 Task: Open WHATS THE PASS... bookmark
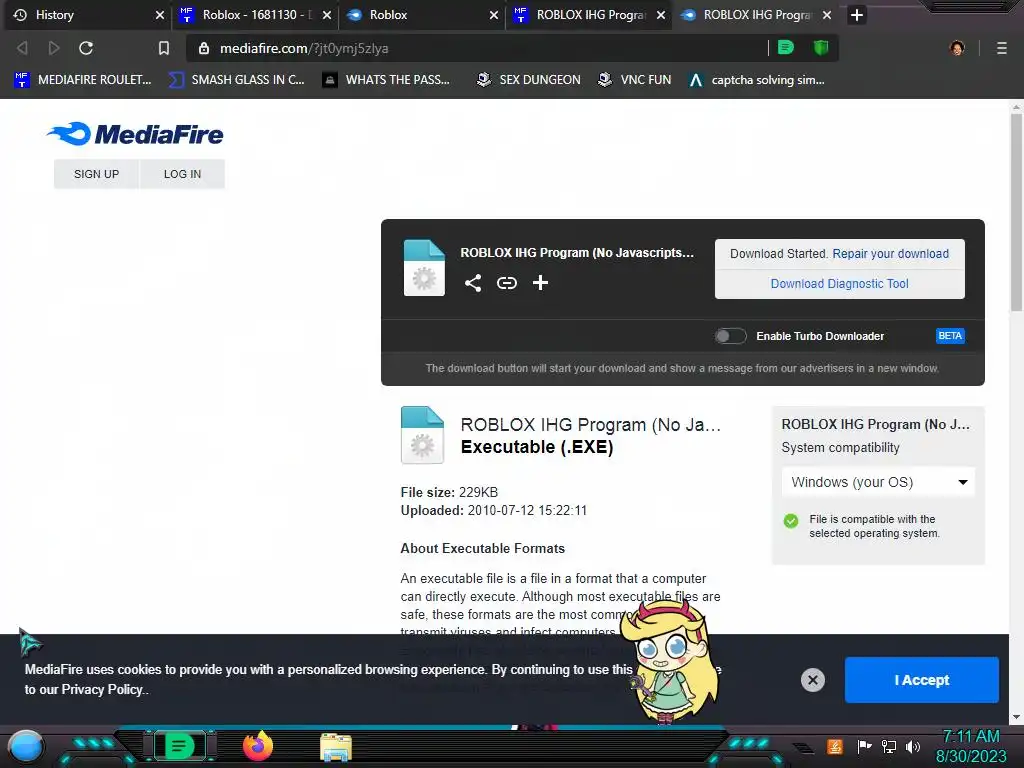click(387, 80)
